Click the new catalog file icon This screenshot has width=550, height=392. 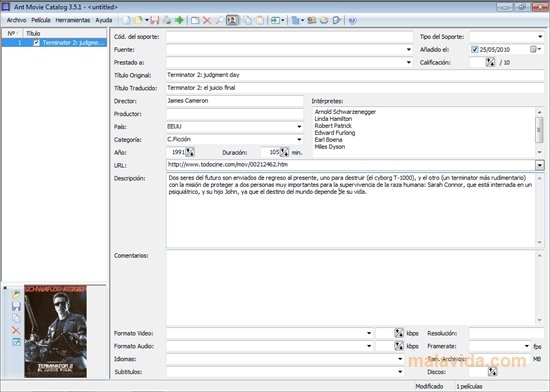(x=126, y=20)
